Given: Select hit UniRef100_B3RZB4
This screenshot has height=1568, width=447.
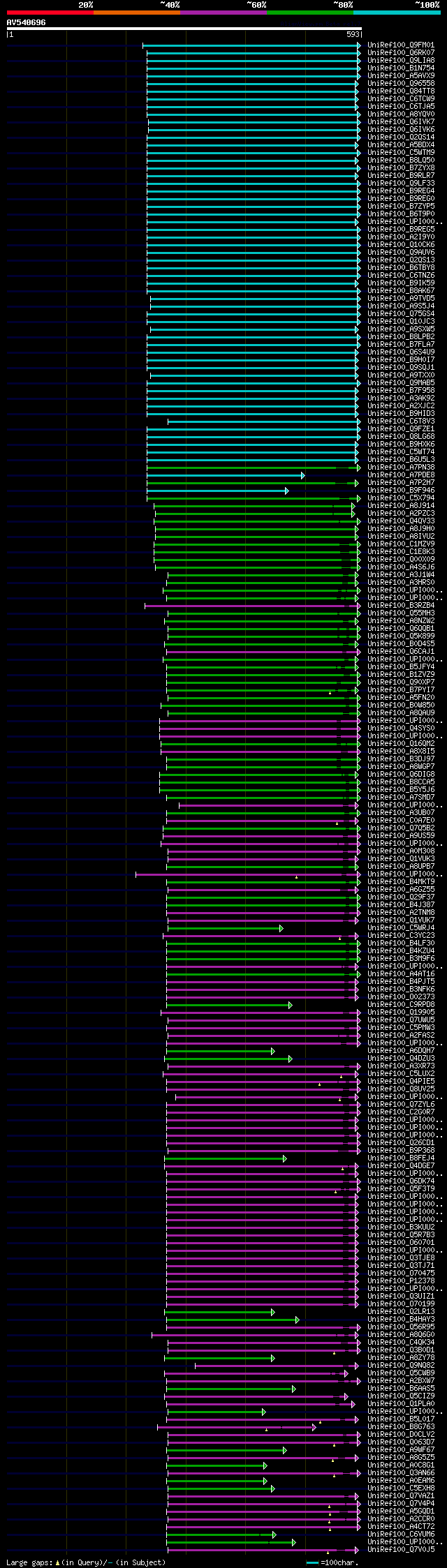Looking at the screenshot, I should coord(401,606).
